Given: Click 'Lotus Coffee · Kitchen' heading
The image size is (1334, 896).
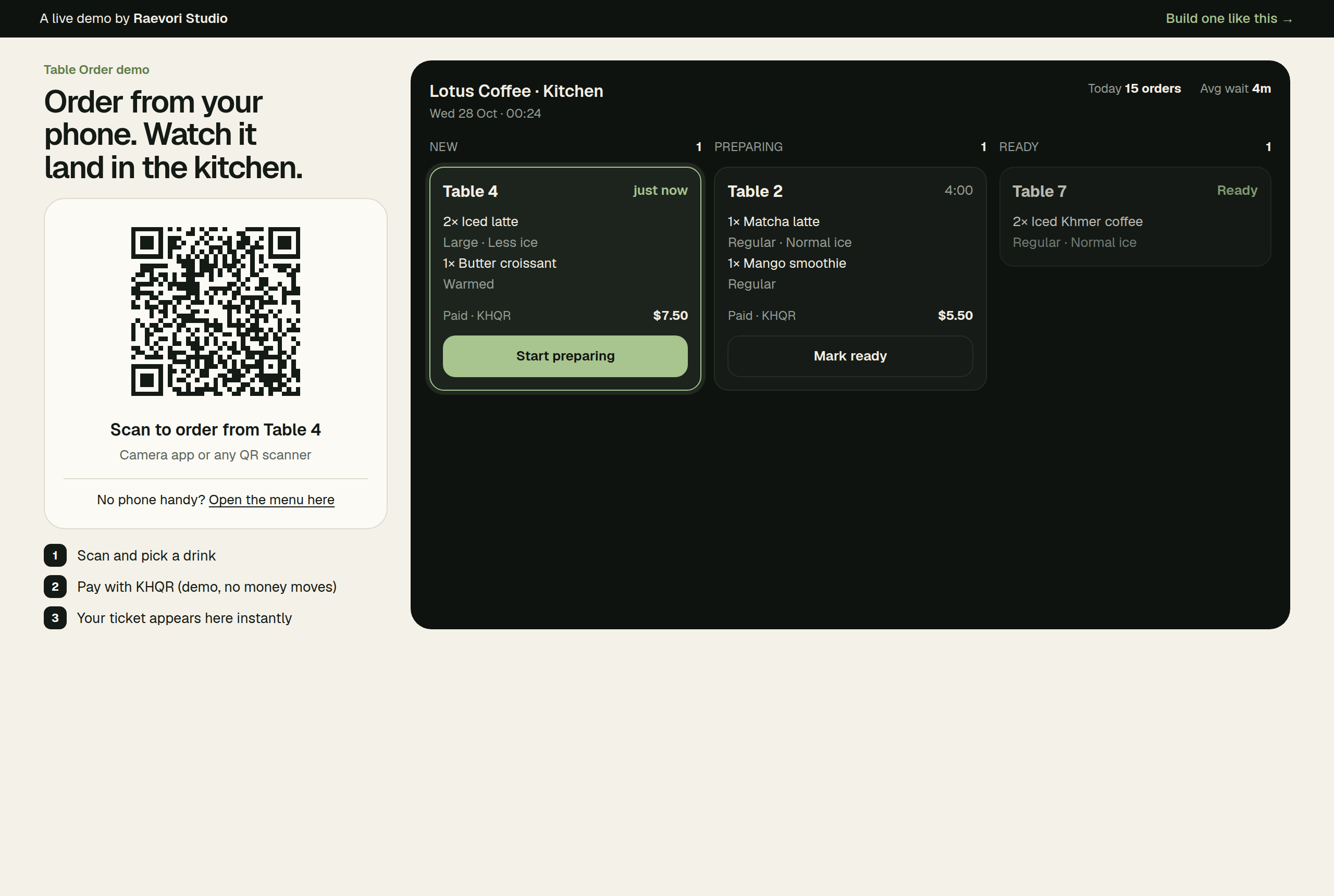Looking at the screenshot, I should pyautogui.click(x=516, y=91).
